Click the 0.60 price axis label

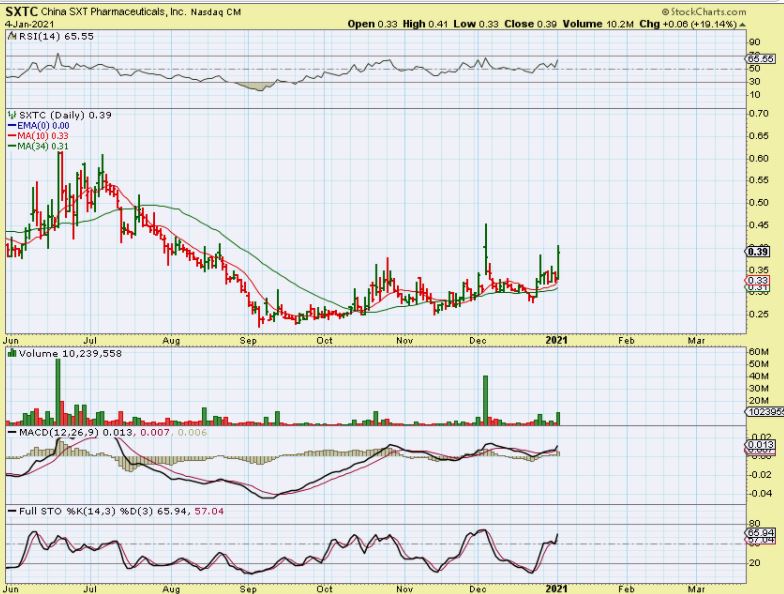[x=758, y=158]
